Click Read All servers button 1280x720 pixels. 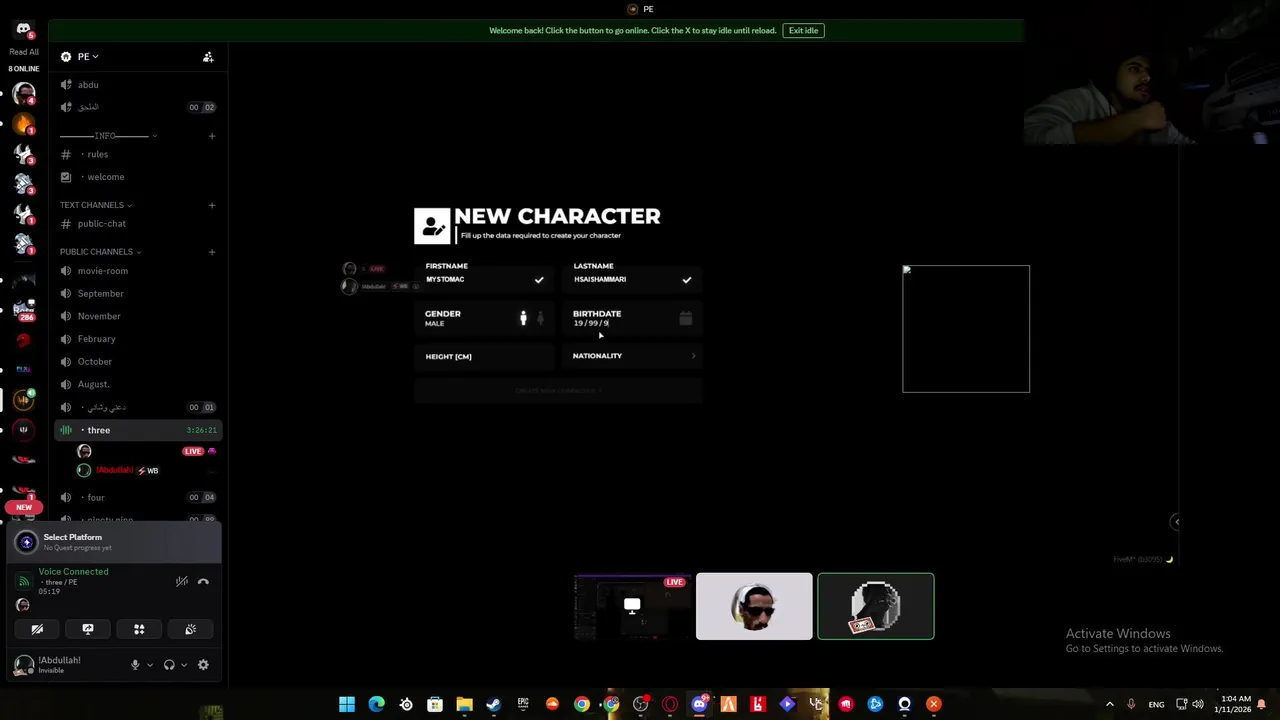[24, 52]
